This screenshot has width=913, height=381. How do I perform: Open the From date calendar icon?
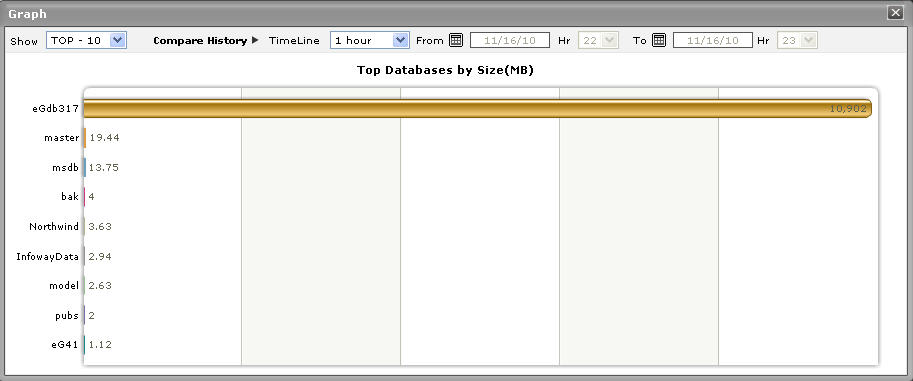[x=456, y=40]
